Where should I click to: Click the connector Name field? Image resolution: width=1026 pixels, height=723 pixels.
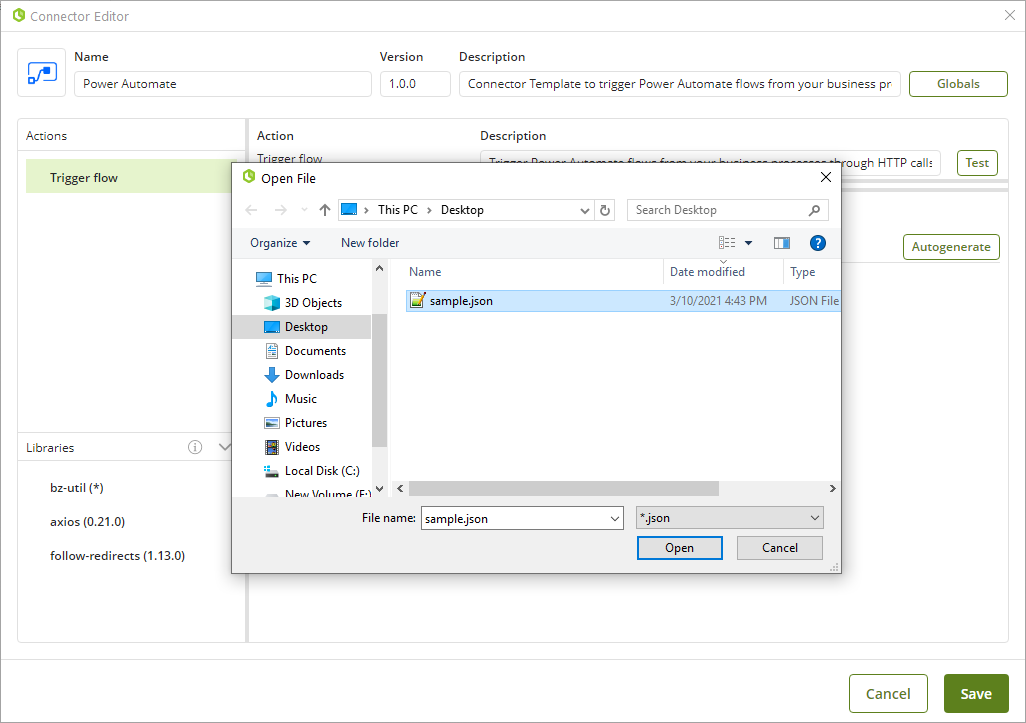pyautogui.click(x=222, y=84)
